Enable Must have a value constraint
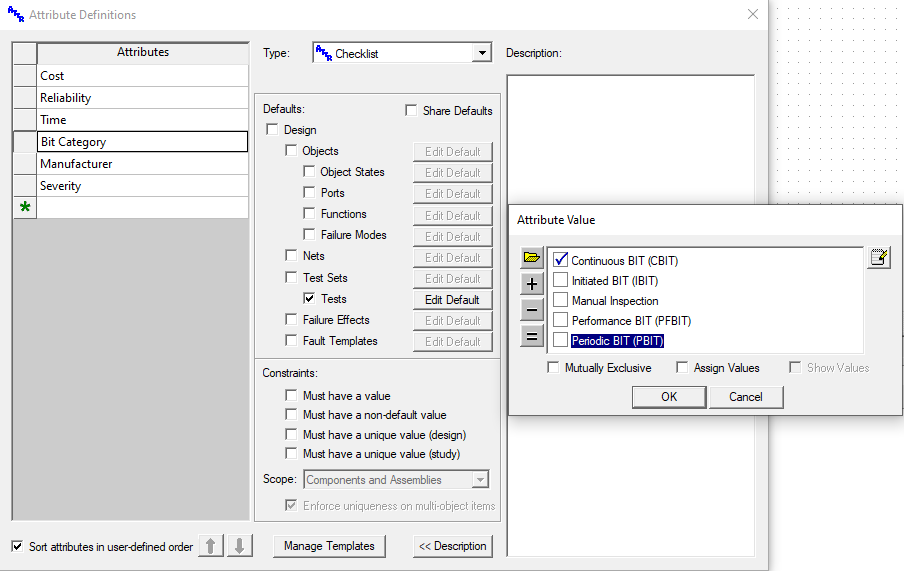904x571 pixels. tap(291, 395)
